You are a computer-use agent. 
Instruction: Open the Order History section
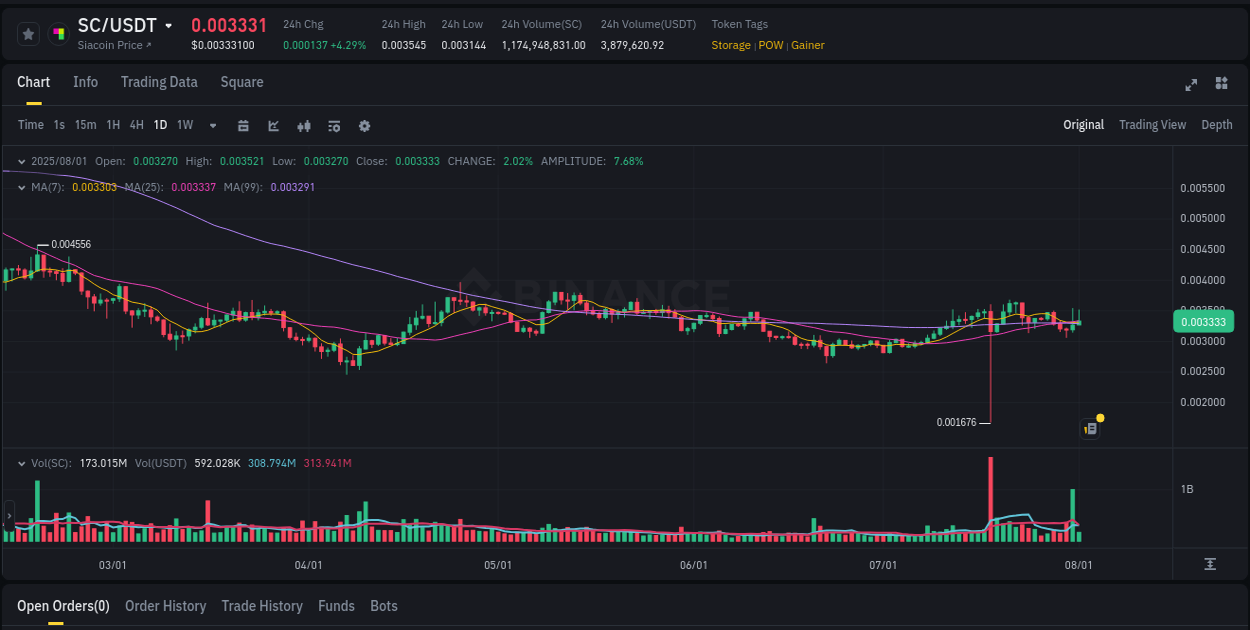tap(165, 606)
